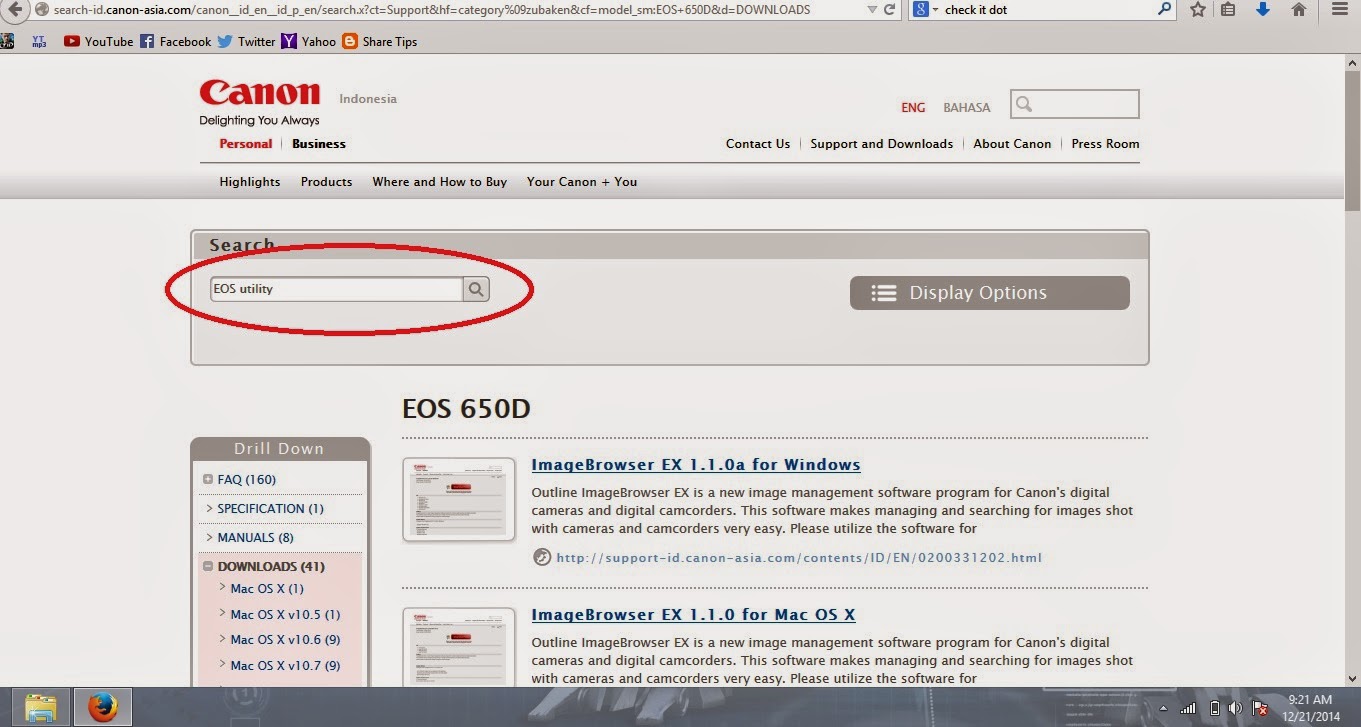Open Where and How to Buy menu
Viewport: 1361px width, 727px height.
coord(440,182)
